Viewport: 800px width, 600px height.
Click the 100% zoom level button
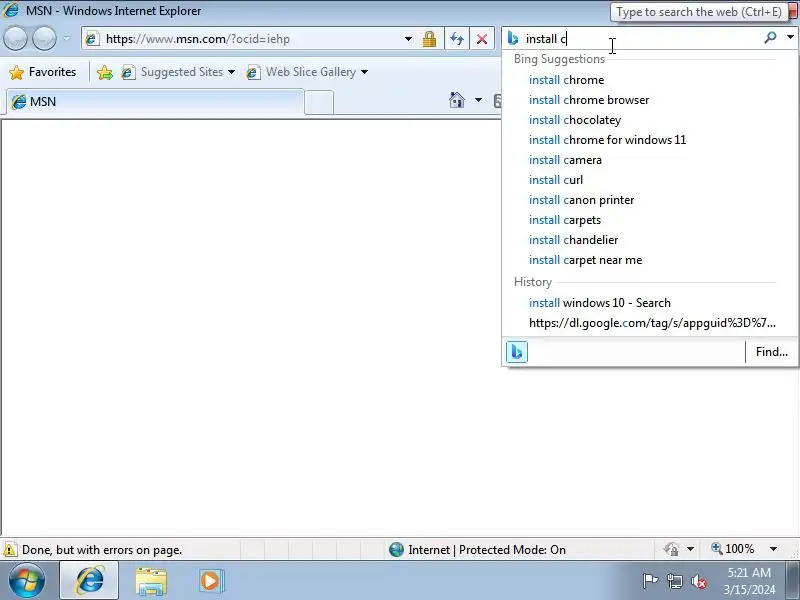[x=733, y=549]
